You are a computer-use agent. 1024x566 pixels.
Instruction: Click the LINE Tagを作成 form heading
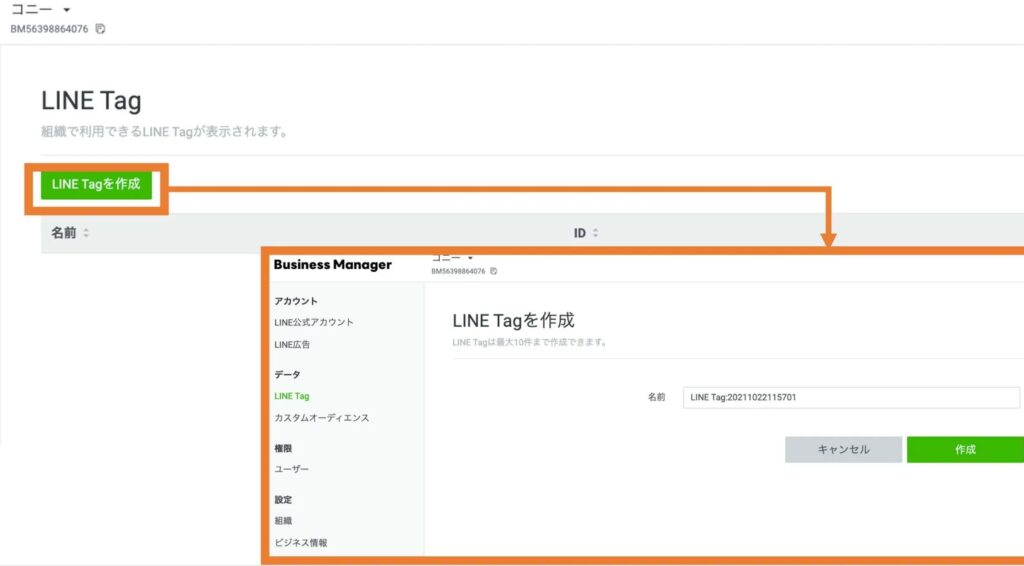[x=513, y=321]
